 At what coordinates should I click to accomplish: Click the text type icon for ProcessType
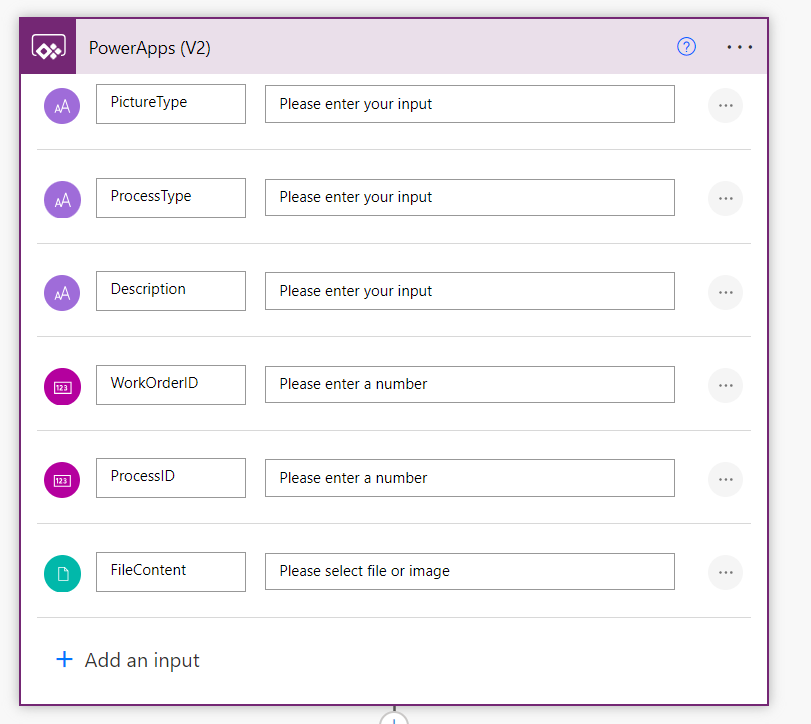(x=62, y=200)
